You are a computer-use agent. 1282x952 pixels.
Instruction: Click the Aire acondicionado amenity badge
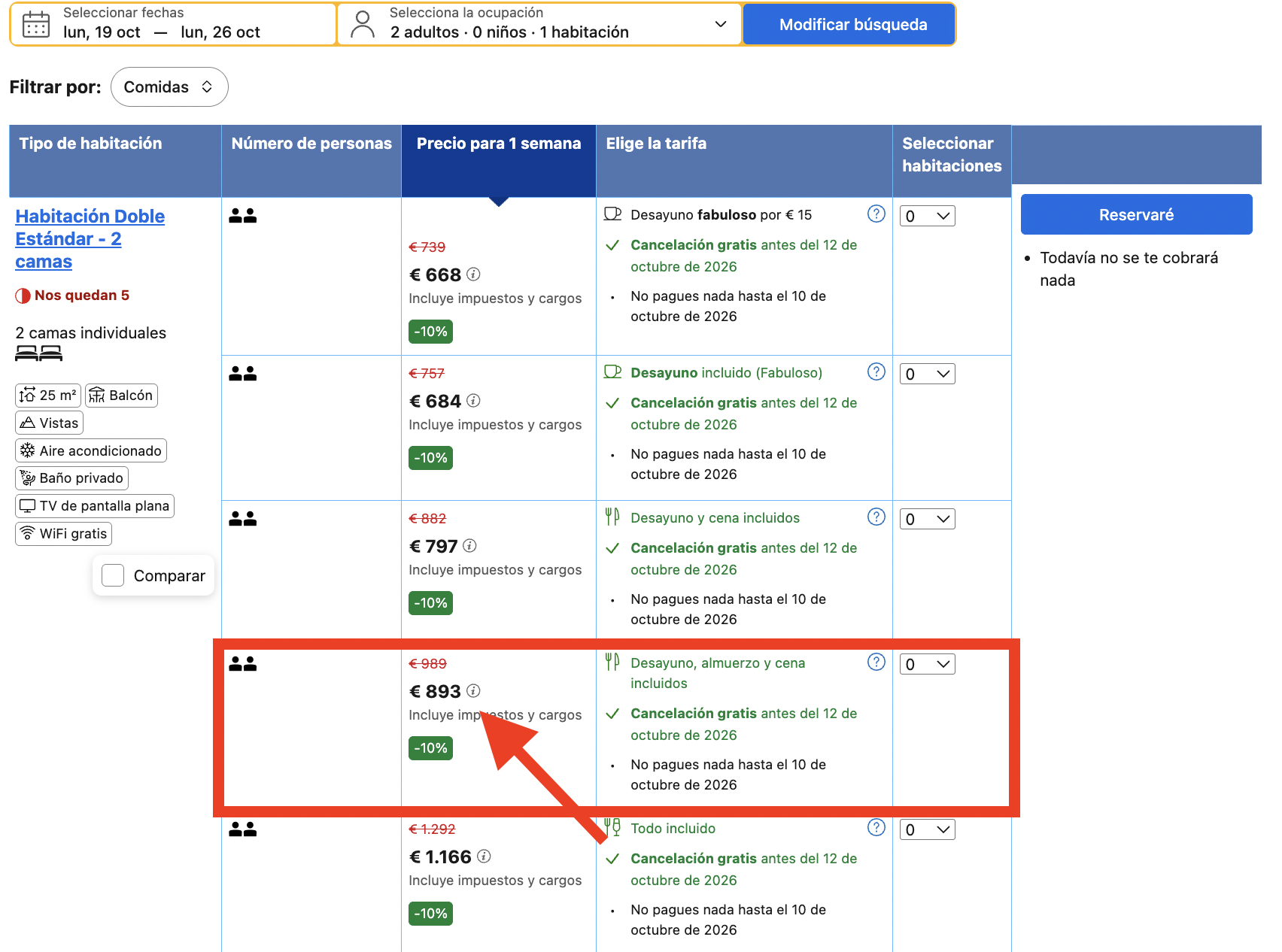tap(91, 451)
